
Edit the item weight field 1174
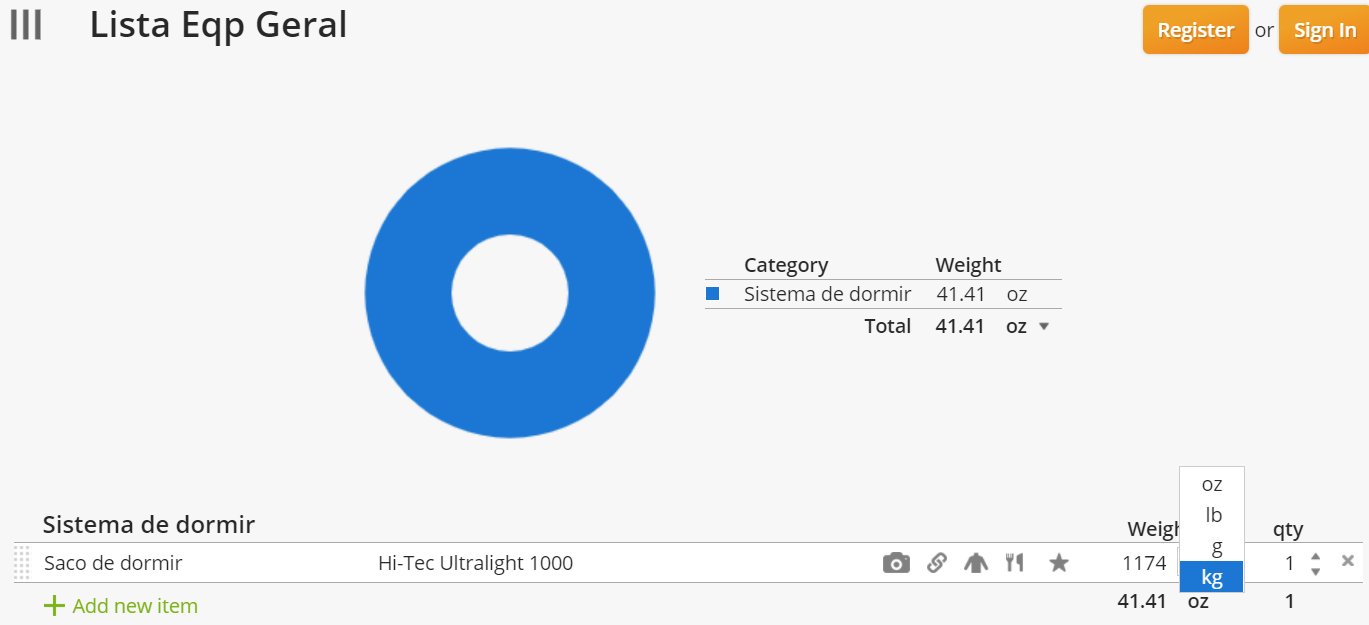coord(1144,563)
